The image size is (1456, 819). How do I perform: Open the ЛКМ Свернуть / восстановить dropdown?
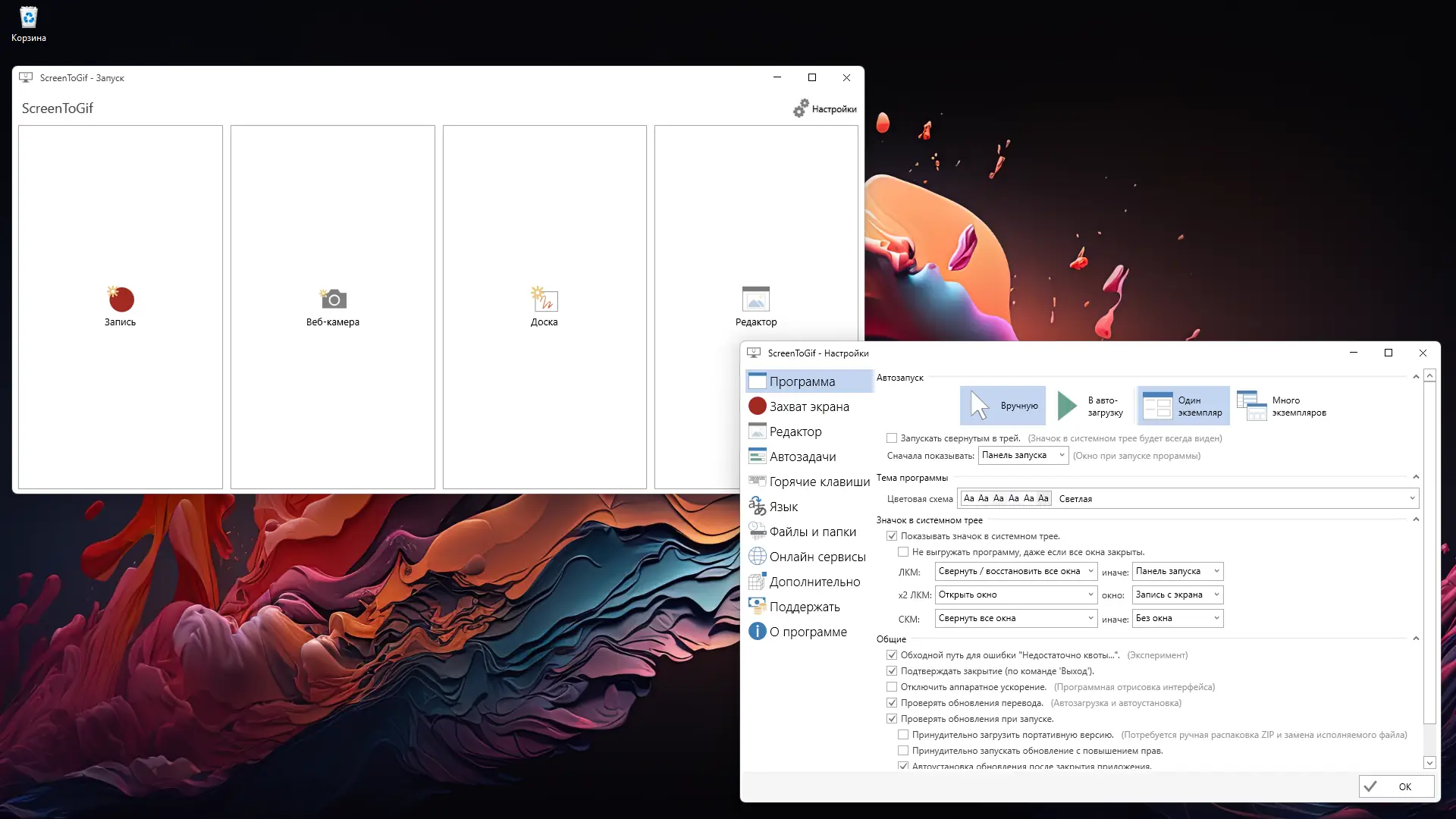1015,571
